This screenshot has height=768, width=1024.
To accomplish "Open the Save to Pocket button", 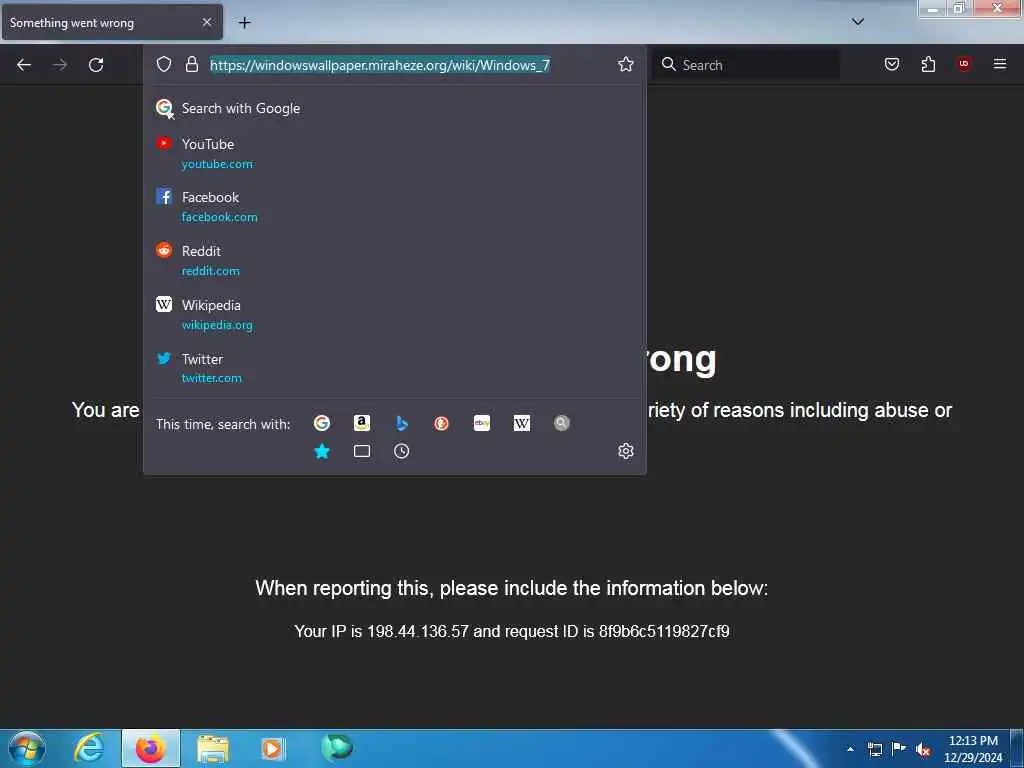I will click(x=892, y=64).
